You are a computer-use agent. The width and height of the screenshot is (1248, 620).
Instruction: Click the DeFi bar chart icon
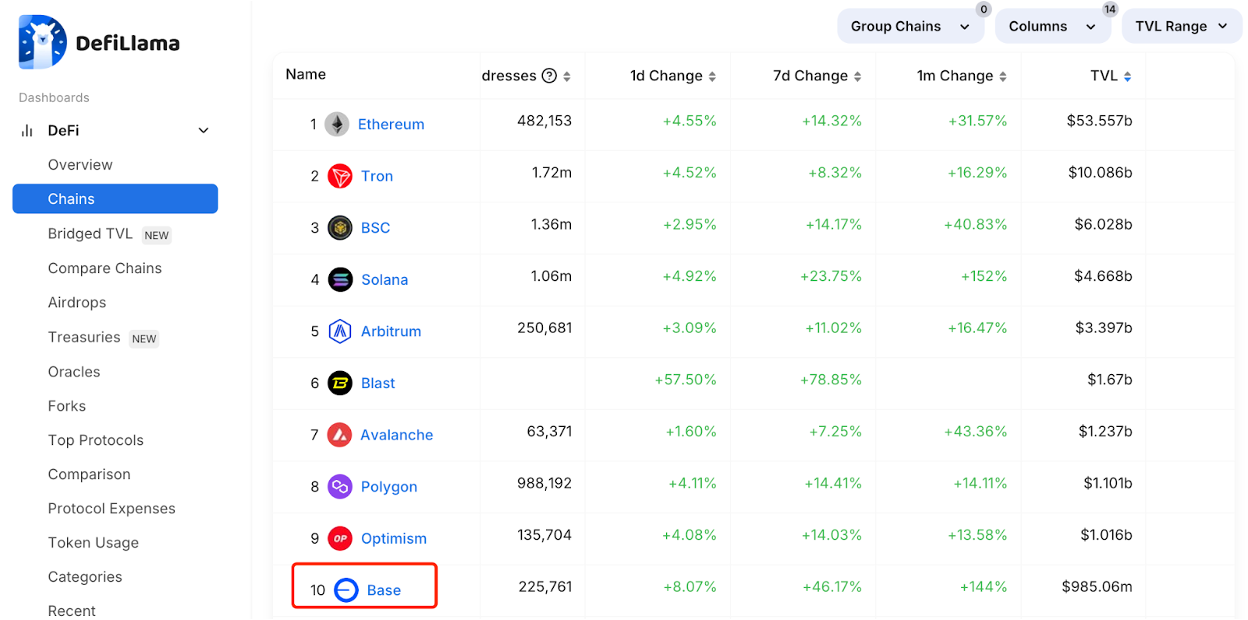click(27, 131)
